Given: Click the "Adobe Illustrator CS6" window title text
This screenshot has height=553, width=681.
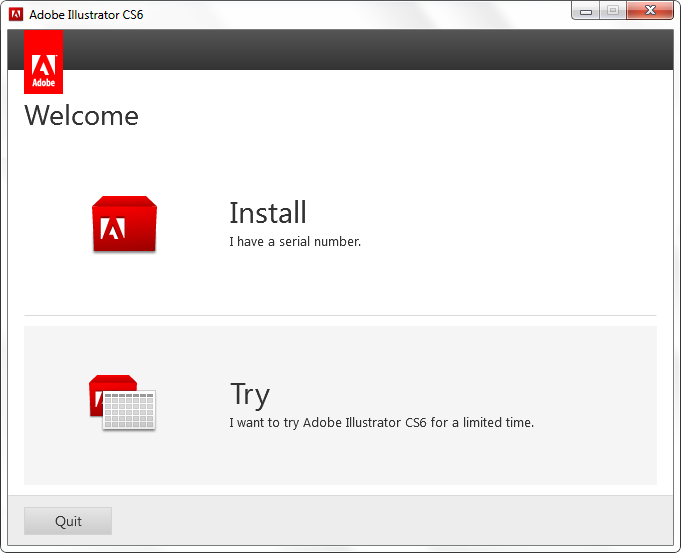Looking at the screenshot, I should [x=86, y=15].
